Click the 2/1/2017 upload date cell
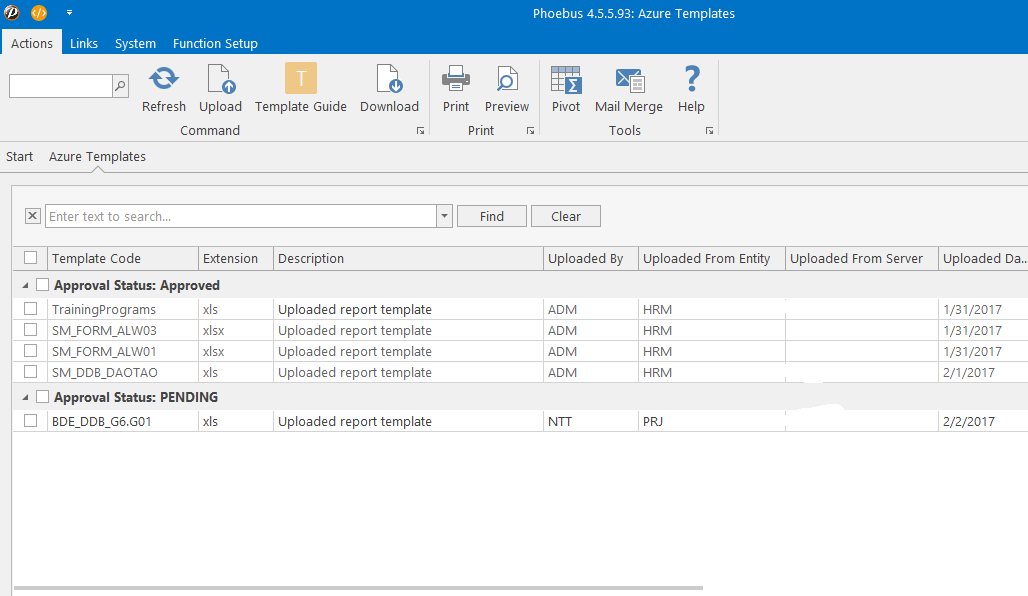The height and width of the screenshot is (596, 1028). pos(983,372)
